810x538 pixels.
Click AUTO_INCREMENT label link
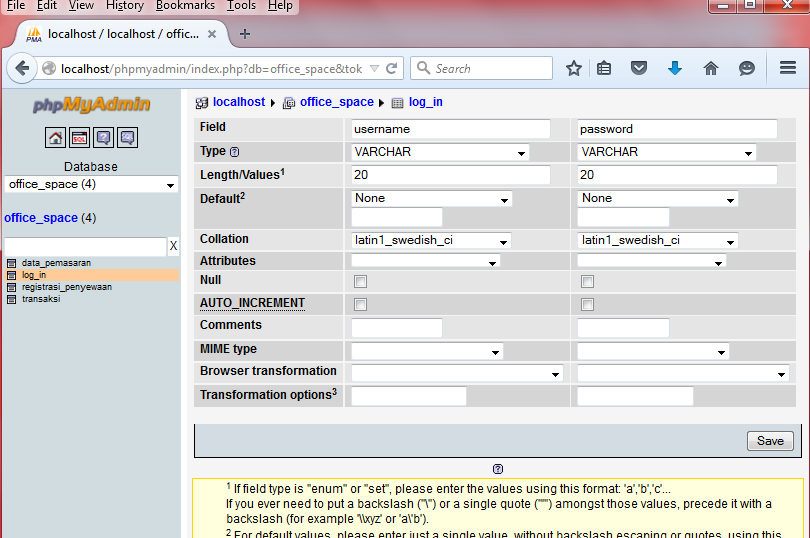click(x=253, y=303)
